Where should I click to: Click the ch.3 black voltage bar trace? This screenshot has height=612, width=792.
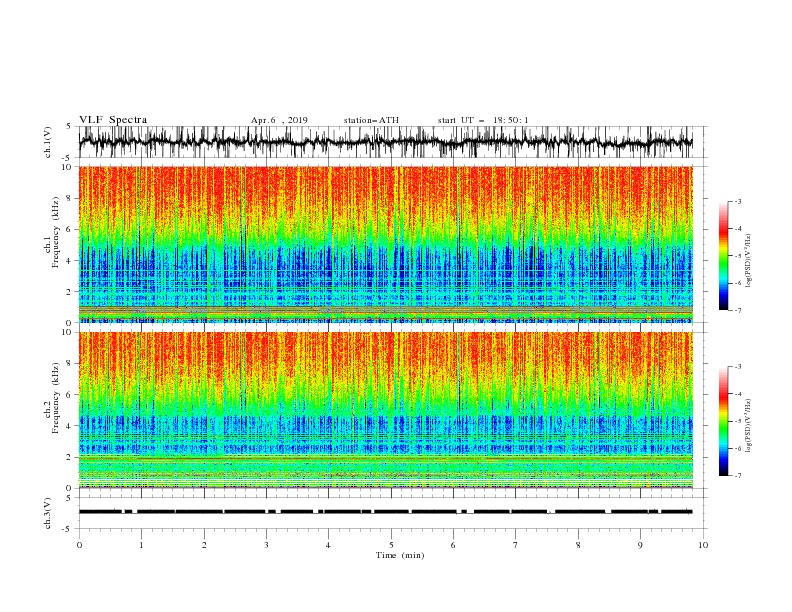[385, 512]
